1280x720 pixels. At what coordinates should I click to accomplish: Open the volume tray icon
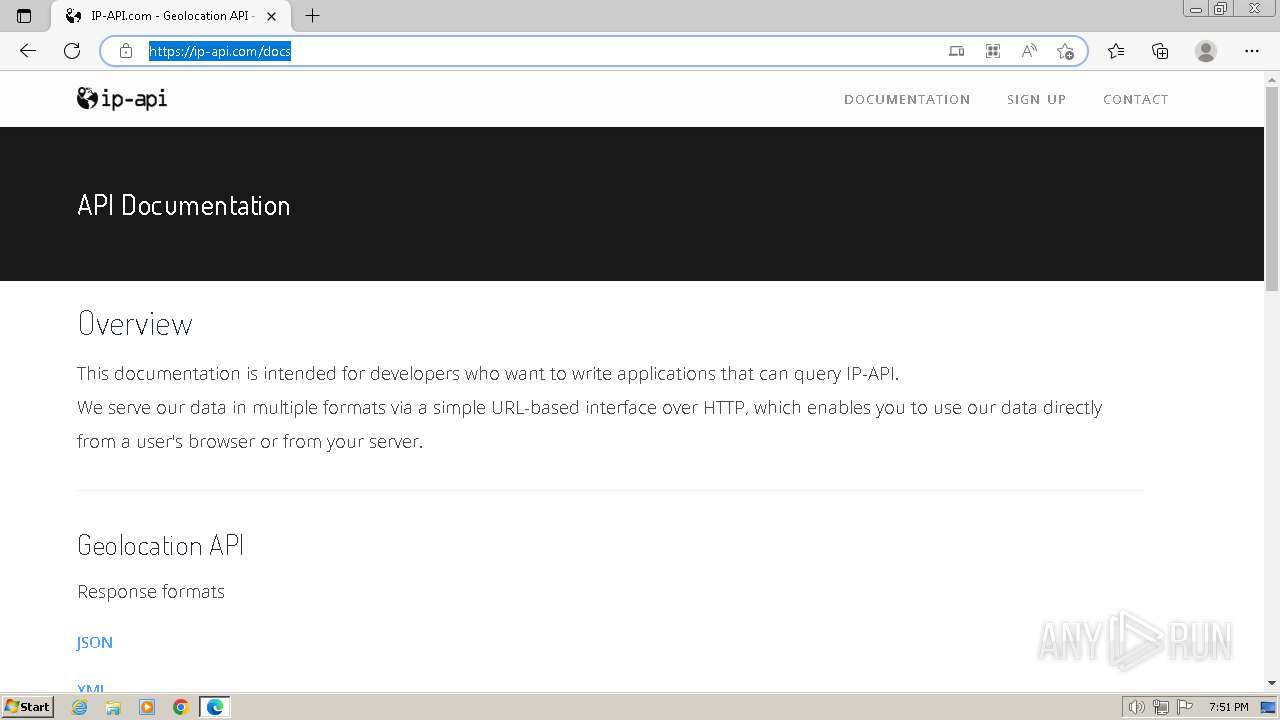point(1136,707)
